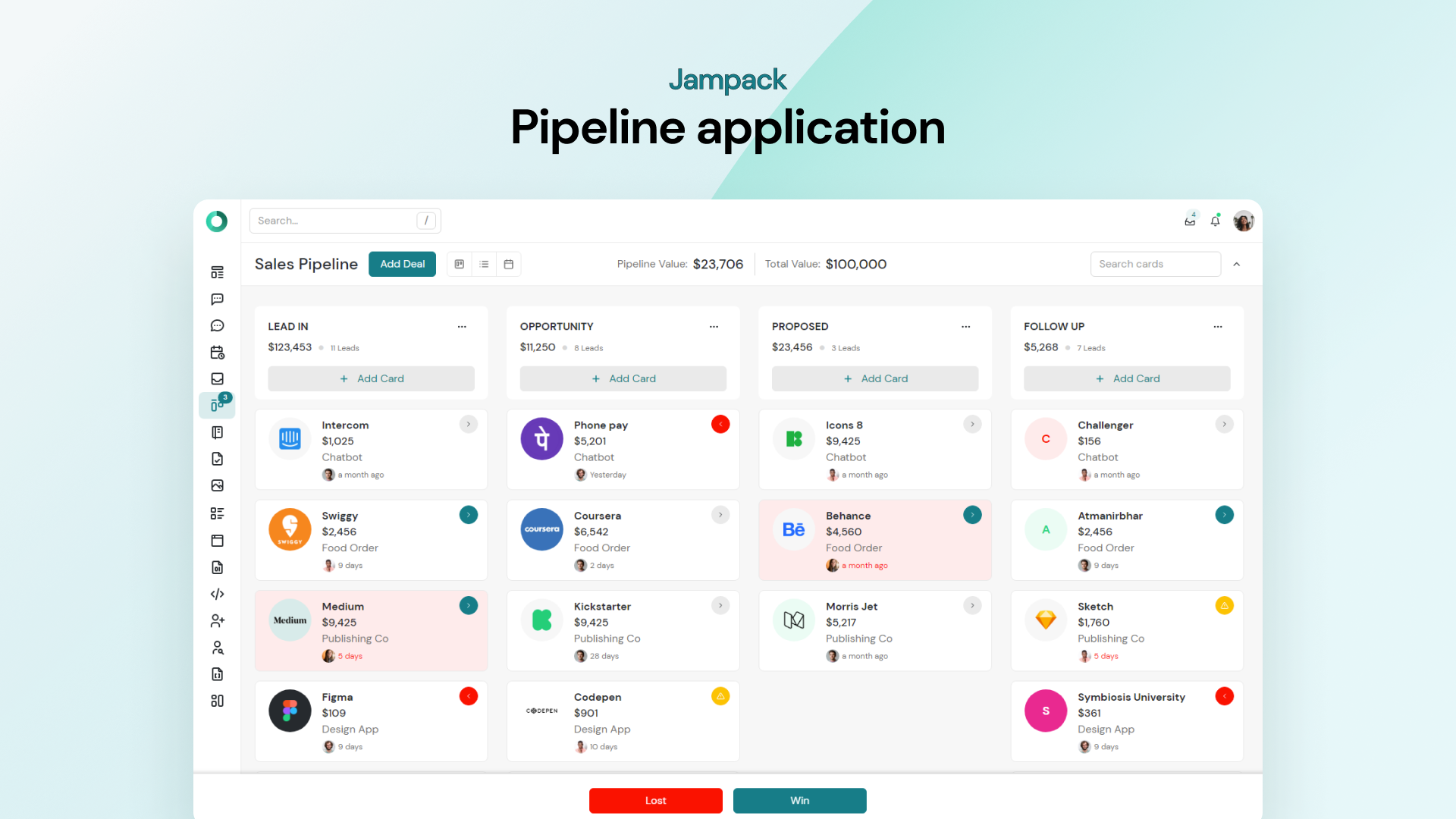Image resolution: width=1456 pixels, height=819 pixels.
Task: Click Add Card under Opportunity
Action: click(x=623, y=378)
